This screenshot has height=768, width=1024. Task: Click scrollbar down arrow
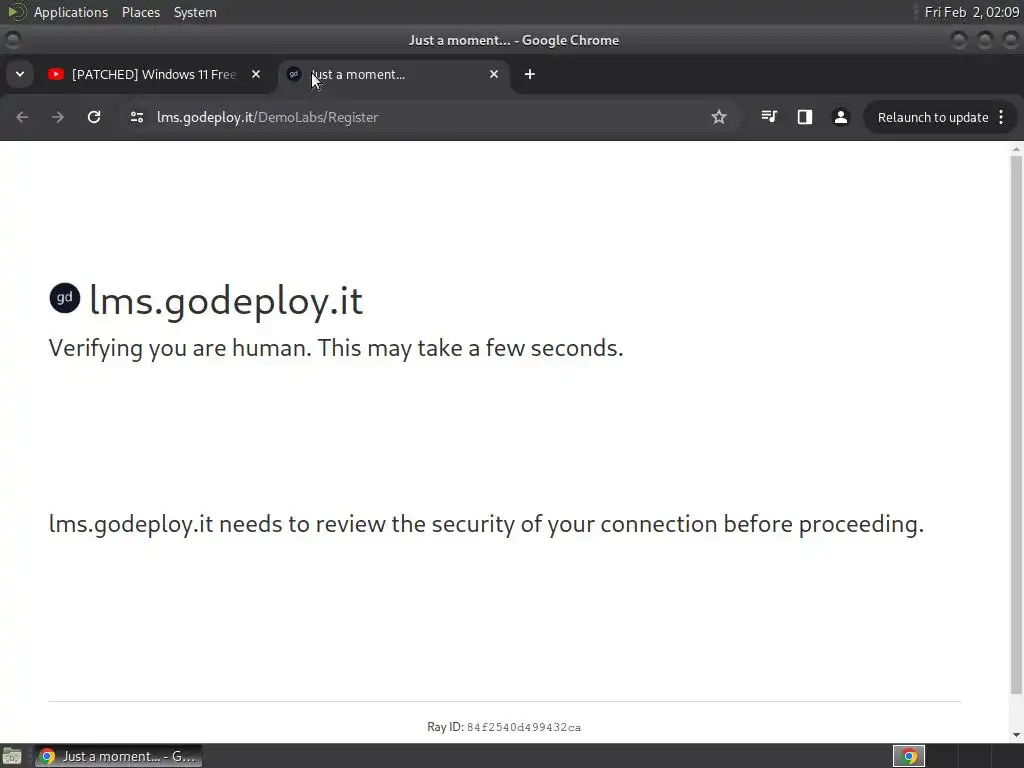click(x=1016, y=735)
